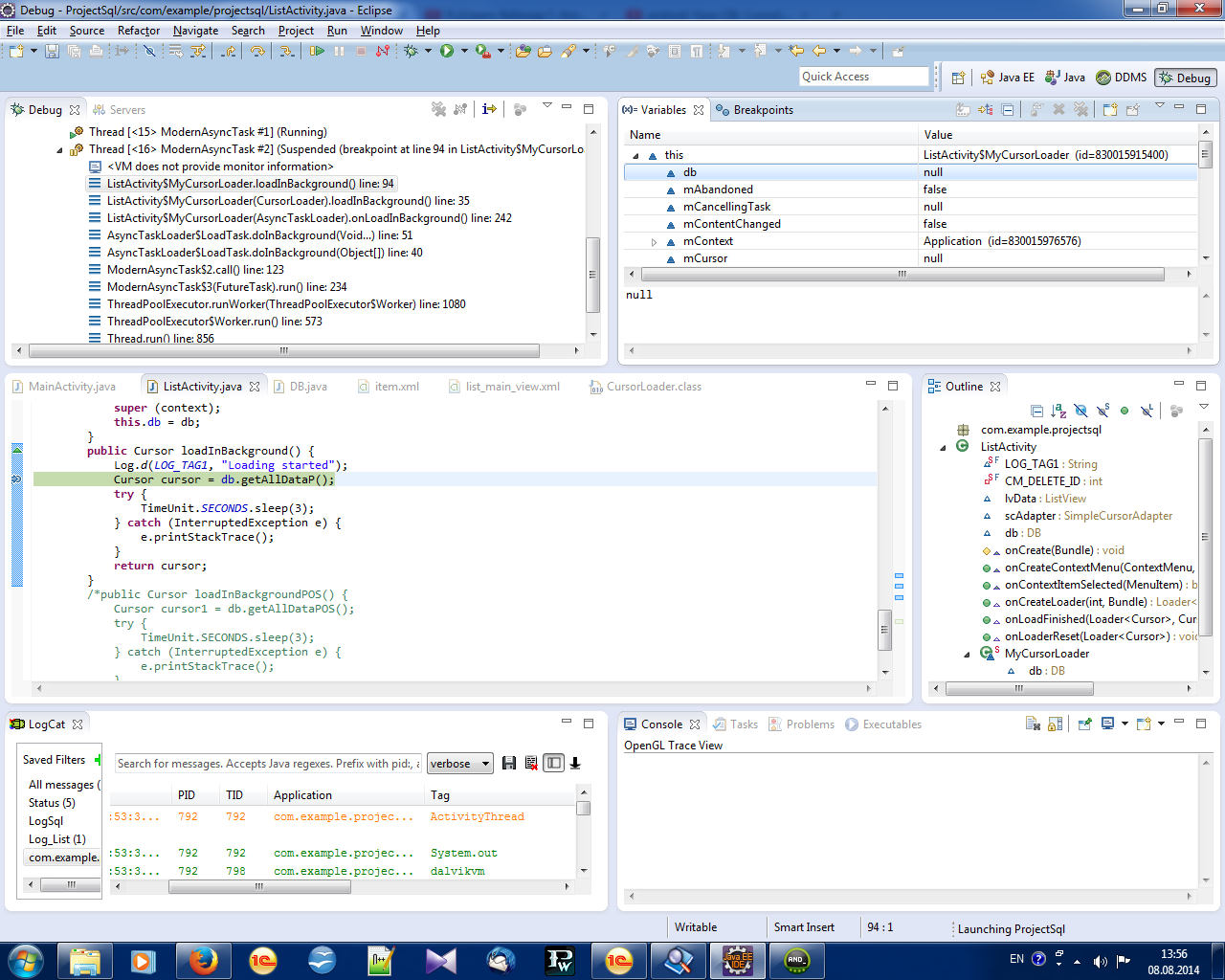Select the LogSql saved filter
This screenshot has height=980, width=1225.
[x=46, y=821]
